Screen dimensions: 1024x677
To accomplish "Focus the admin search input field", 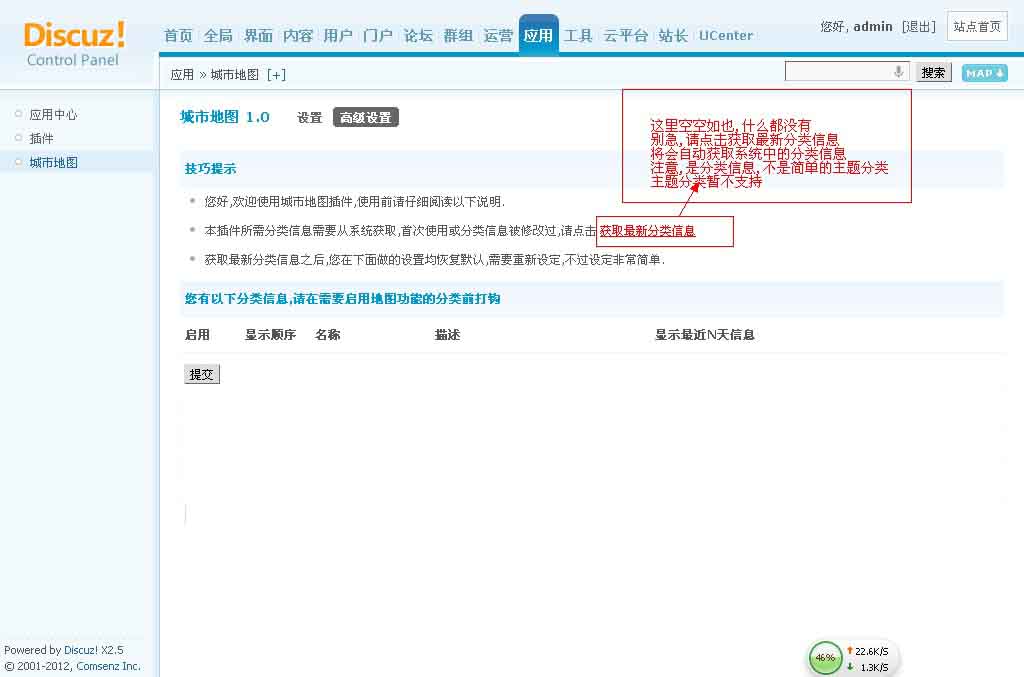I will point(846,71).
